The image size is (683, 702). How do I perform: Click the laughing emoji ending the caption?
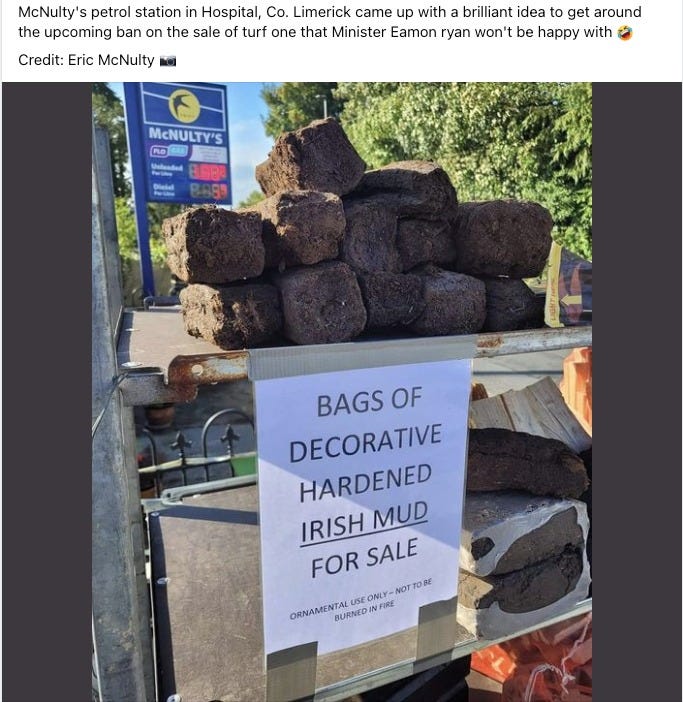tap(625, 33)
